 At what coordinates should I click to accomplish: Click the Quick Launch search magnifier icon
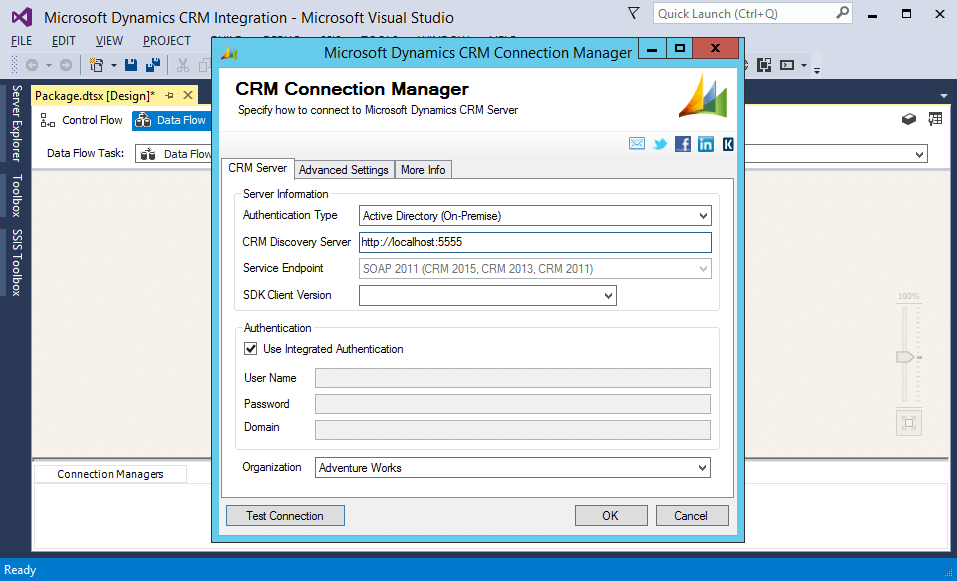[843, 13]
